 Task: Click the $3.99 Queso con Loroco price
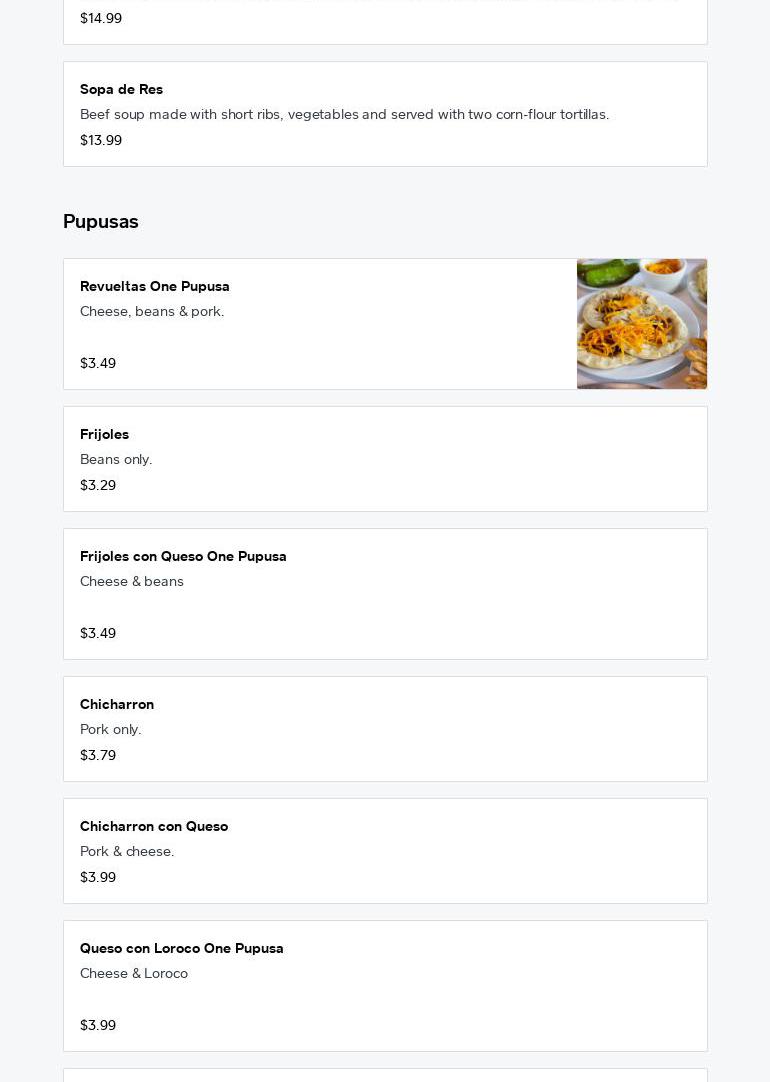pos(98,1026)
